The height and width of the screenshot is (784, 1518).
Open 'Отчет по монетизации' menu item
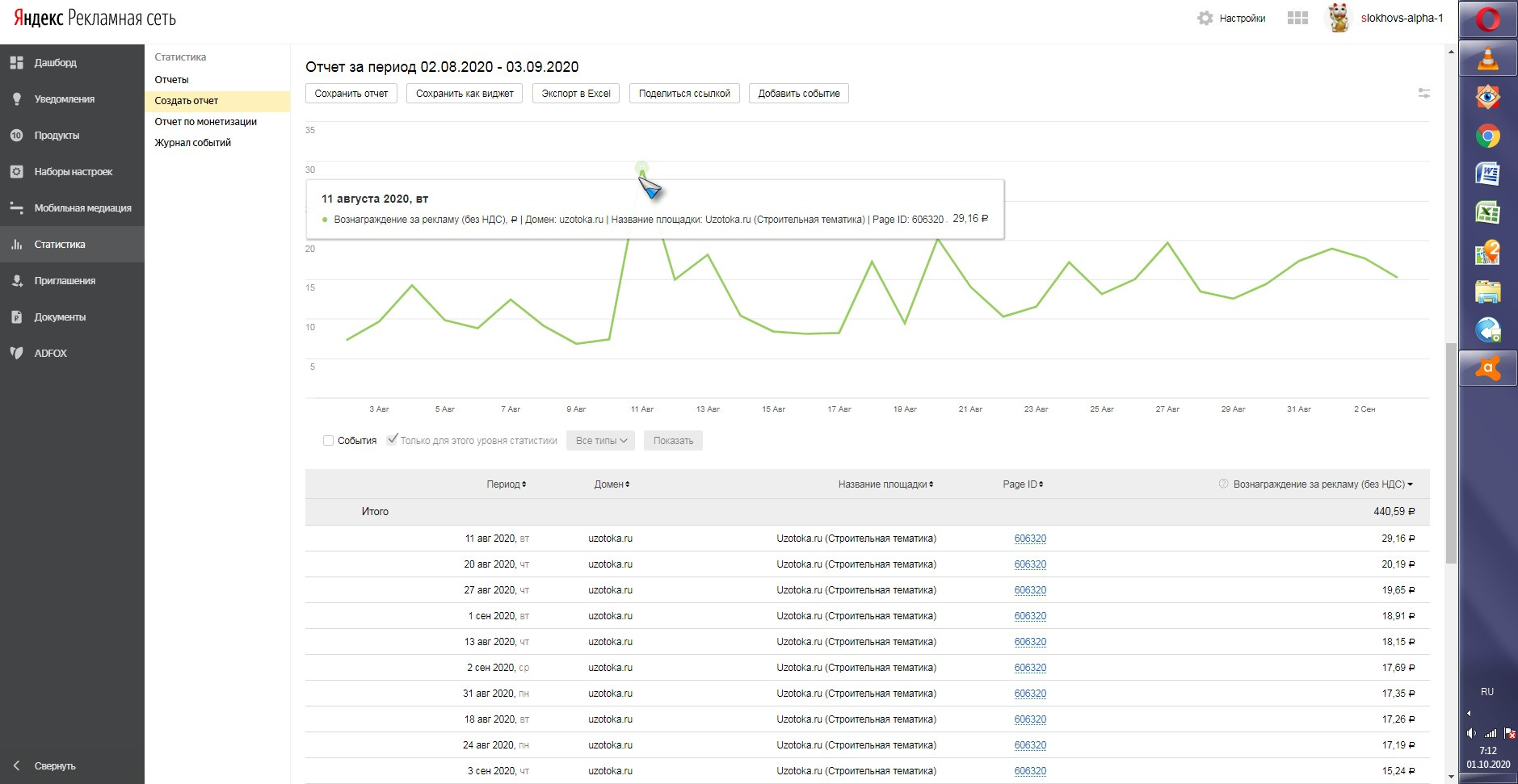pyautogui.click(x=205, y=122)
